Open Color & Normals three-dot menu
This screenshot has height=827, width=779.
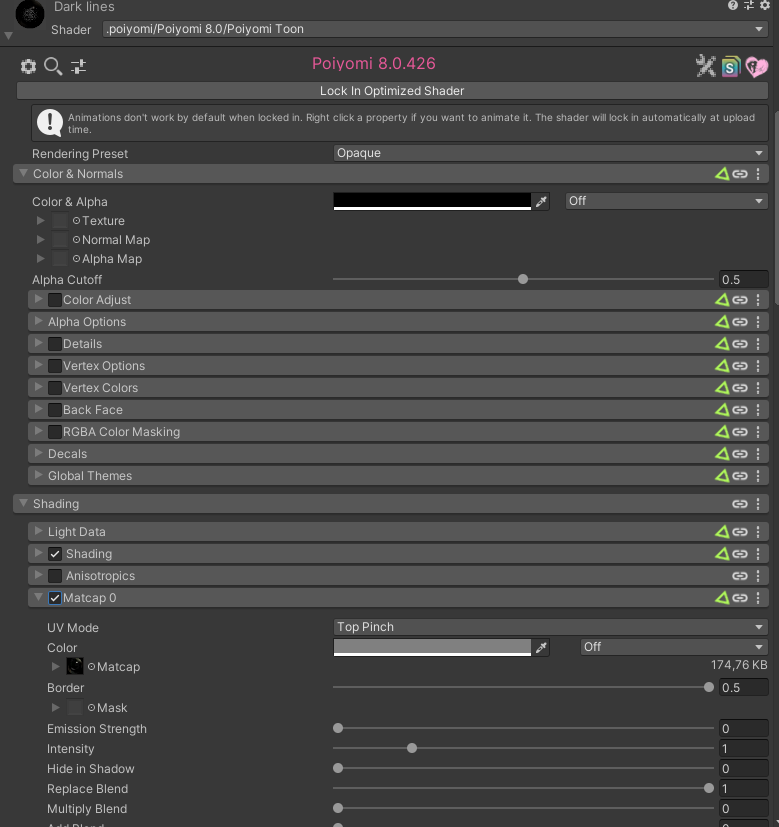pyautogui.click(x=758, y=174)
